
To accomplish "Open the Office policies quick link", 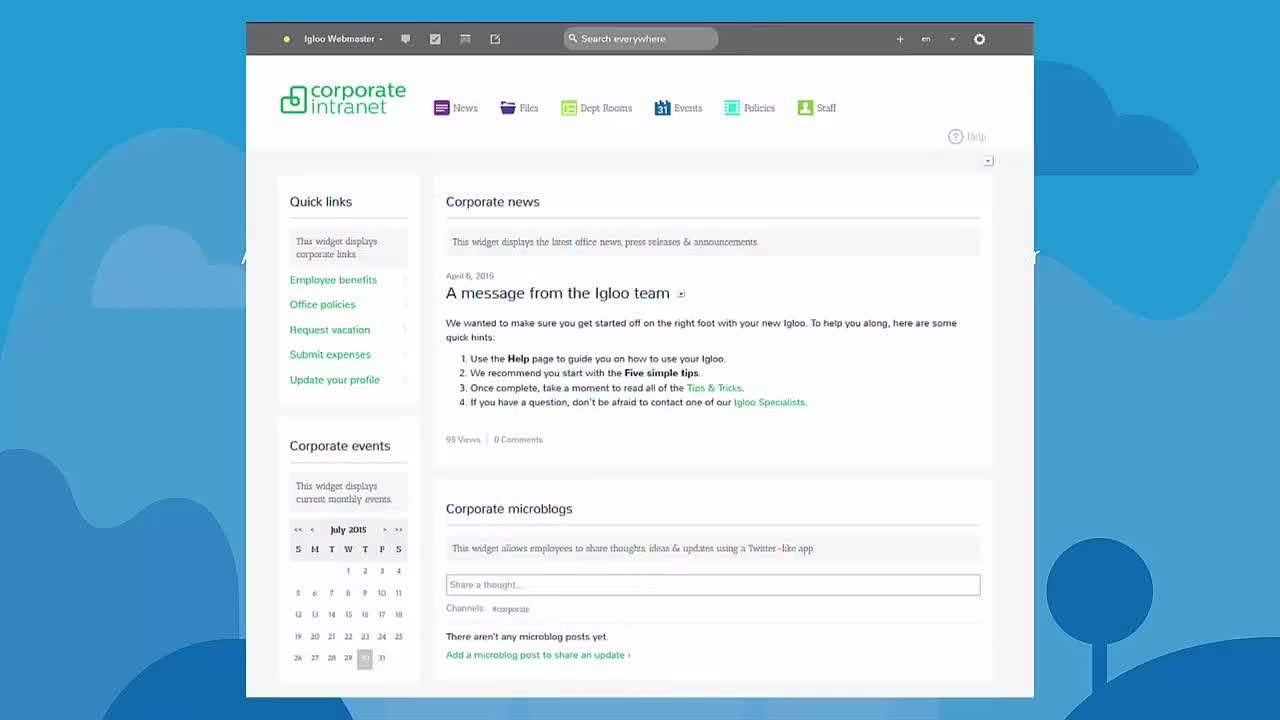I will pos(322,305).
